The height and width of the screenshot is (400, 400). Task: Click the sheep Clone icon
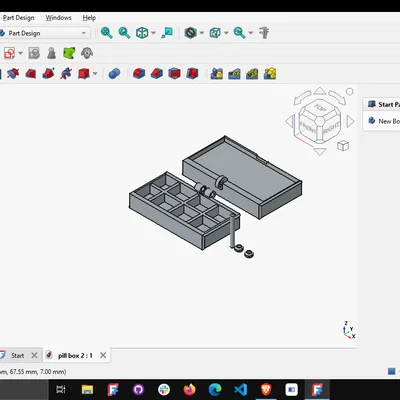87,53
